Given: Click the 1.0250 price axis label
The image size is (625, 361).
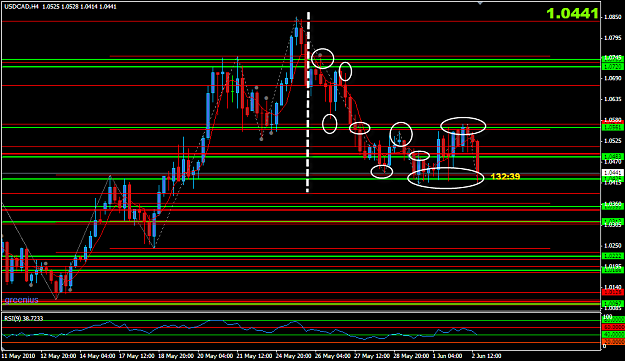Looking at the screenshot, I should tap(613, 245).
